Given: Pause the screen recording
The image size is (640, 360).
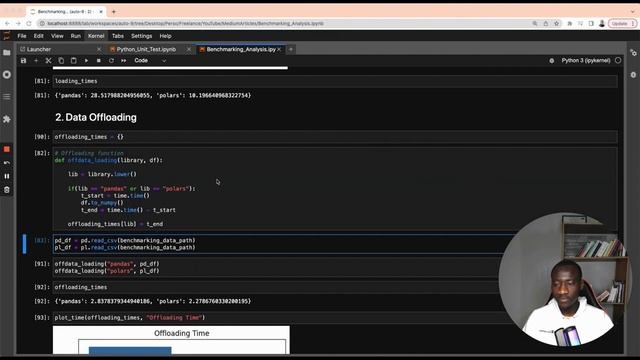Looking at the screenshot, I should (7, 176).
